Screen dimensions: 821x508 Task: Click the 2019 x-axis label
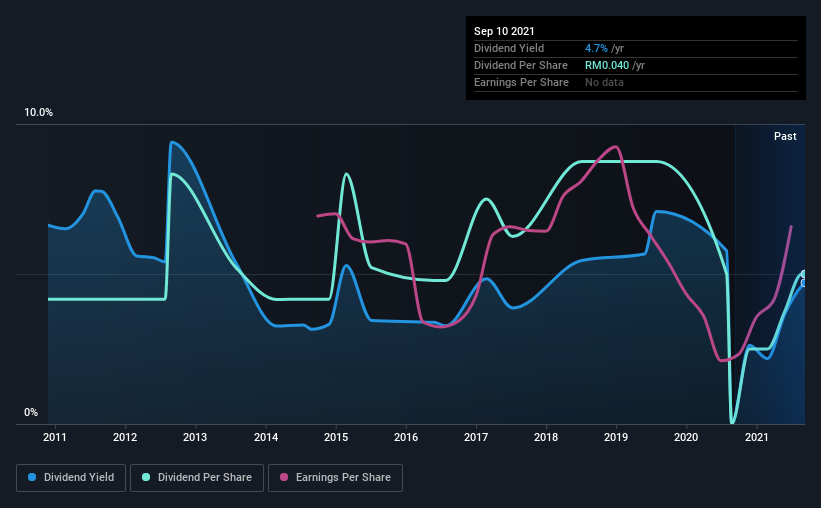616,437
